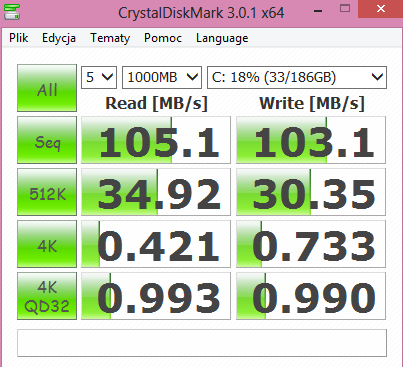Open the drive selector showing C: 18%
The image size is (403, 367).
click(297, 77)
